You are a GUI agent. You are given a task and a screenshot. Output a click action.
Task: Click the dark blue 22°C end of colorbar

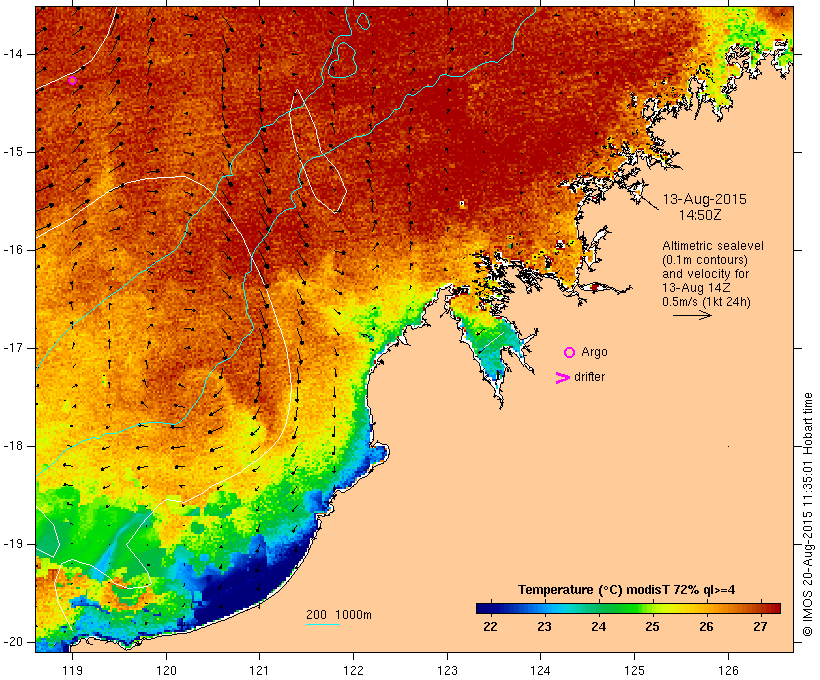(x=482, y=608)
